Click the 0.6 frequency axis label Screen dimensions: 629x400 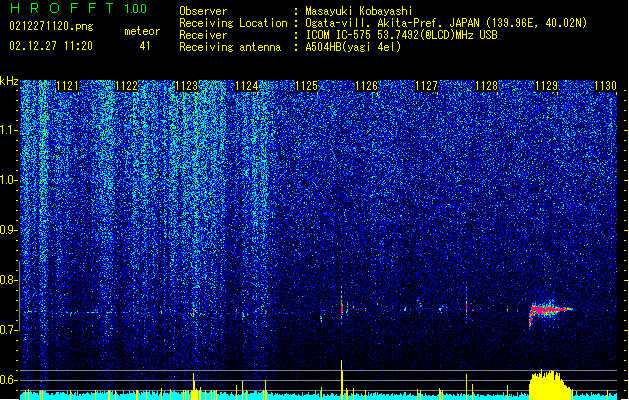[x=8, y=380]
